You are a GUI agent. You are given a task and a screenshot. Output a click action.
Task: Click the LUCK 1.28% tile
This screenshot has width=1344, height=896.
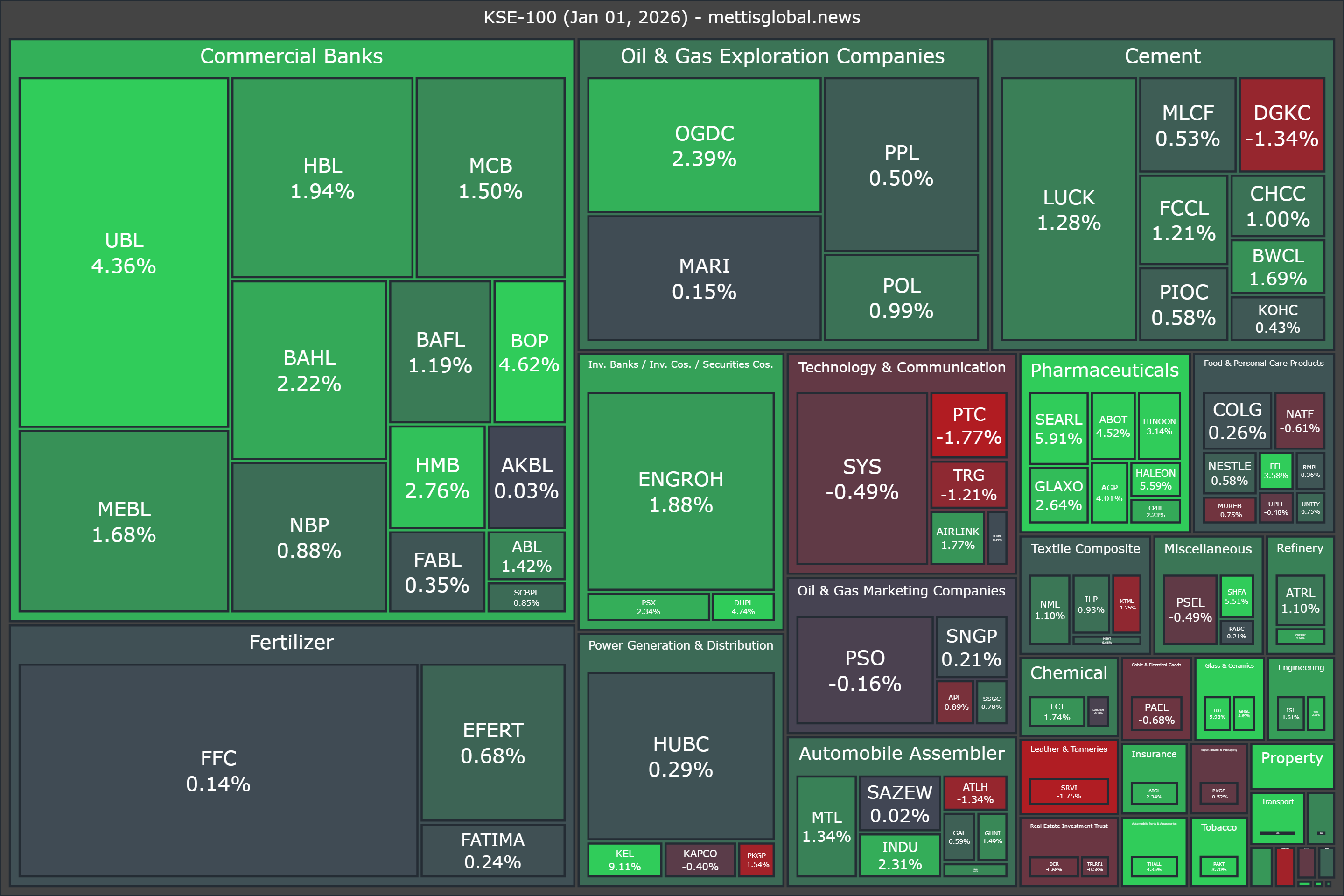[x=1068, y=209]
